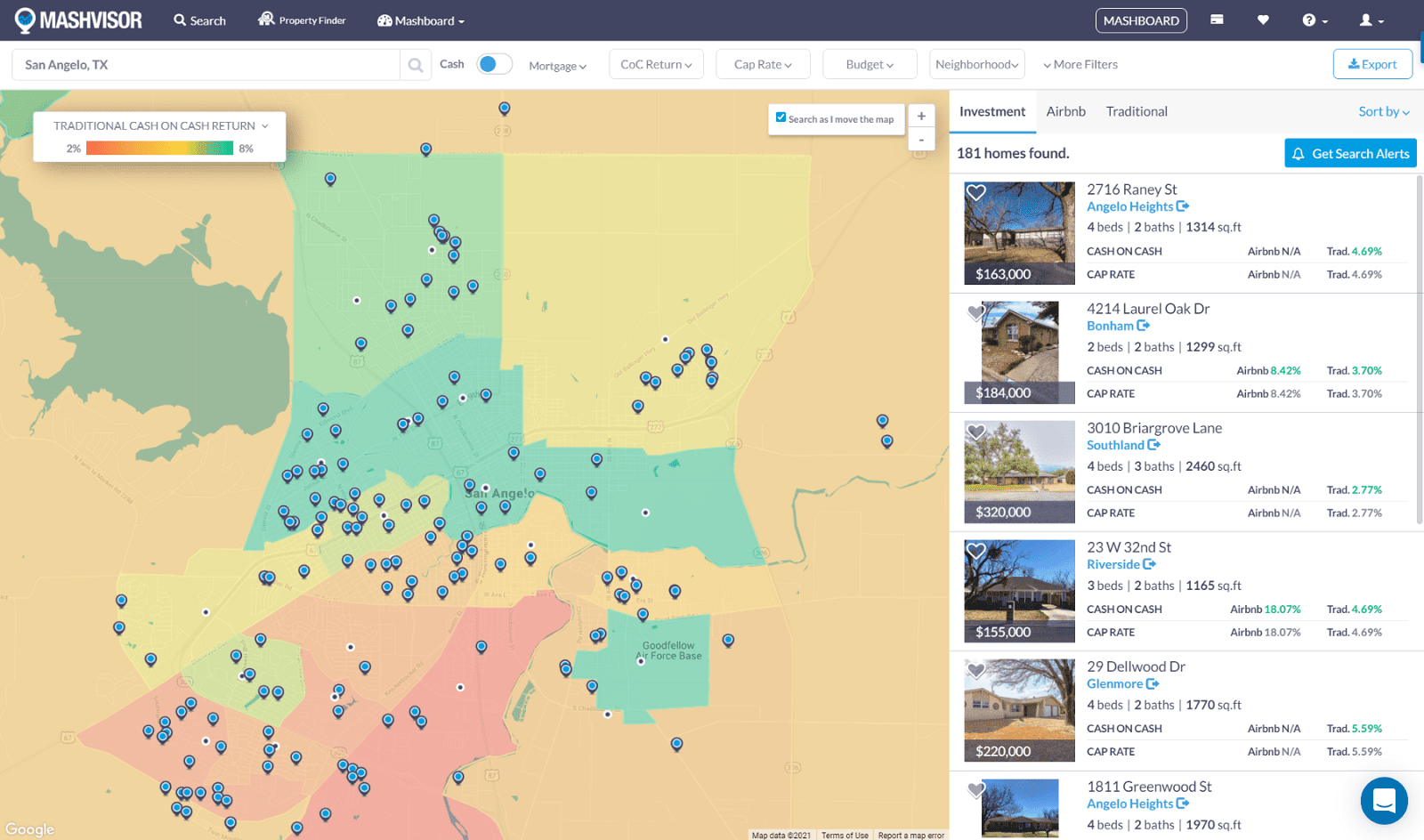Screen dimensions: 1424x840
Task: Open the CoC Return filter dropdown
Action: click(656, 64)
